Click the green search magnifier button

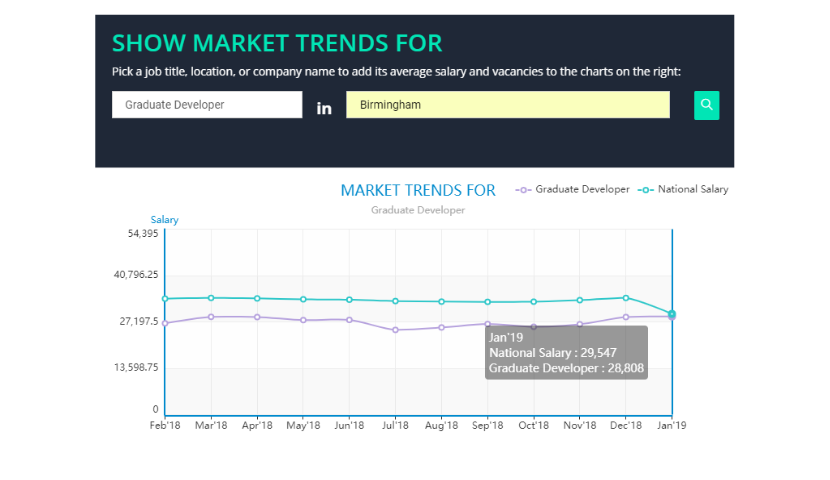tap(706, 105)
